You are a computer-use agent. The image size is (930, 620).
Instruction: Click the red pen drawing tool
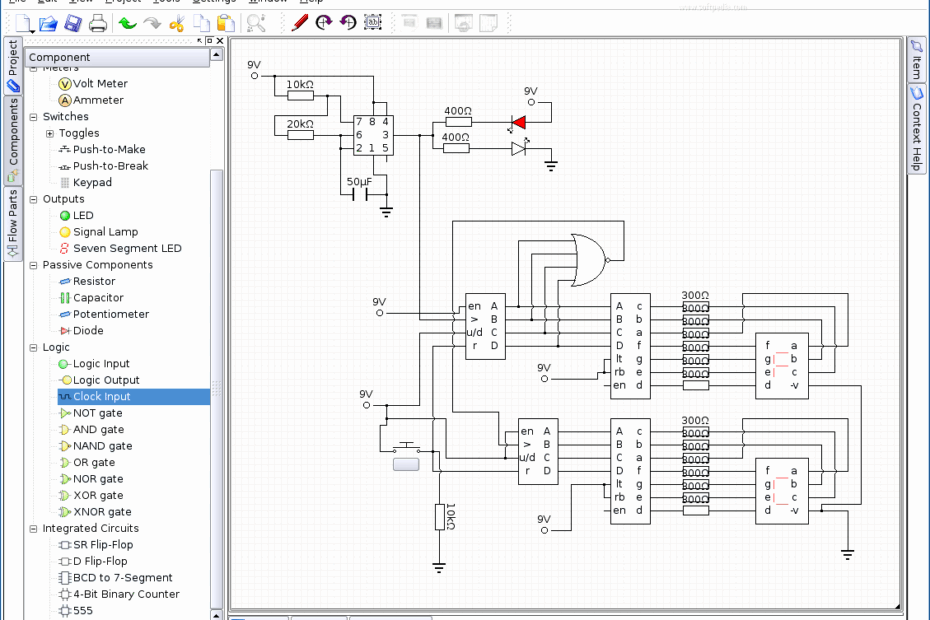[299, 21]
